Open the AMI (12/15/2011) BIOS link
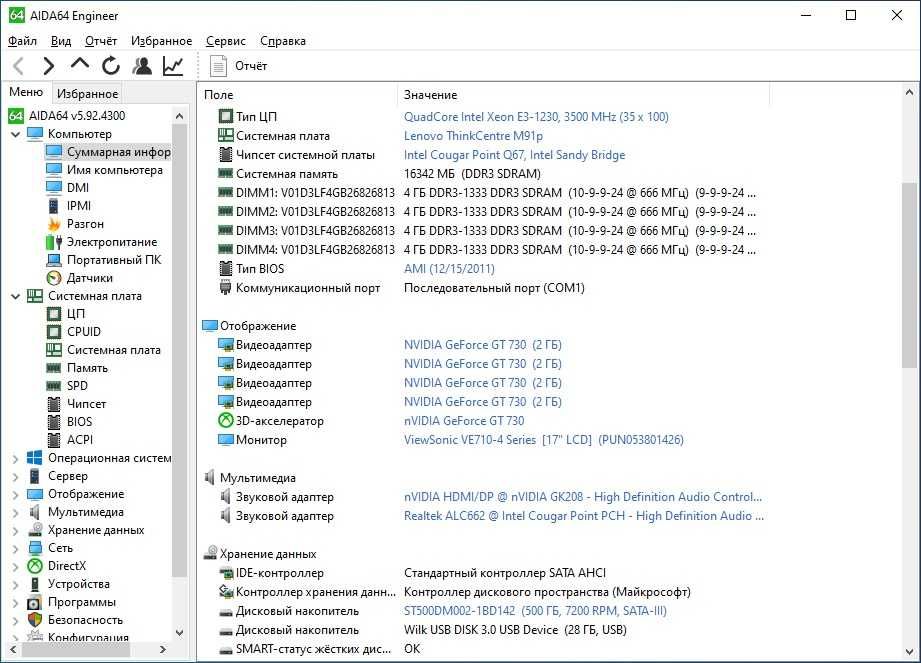Viewport: 921px width, 663px height. click(x=449, y=269)
